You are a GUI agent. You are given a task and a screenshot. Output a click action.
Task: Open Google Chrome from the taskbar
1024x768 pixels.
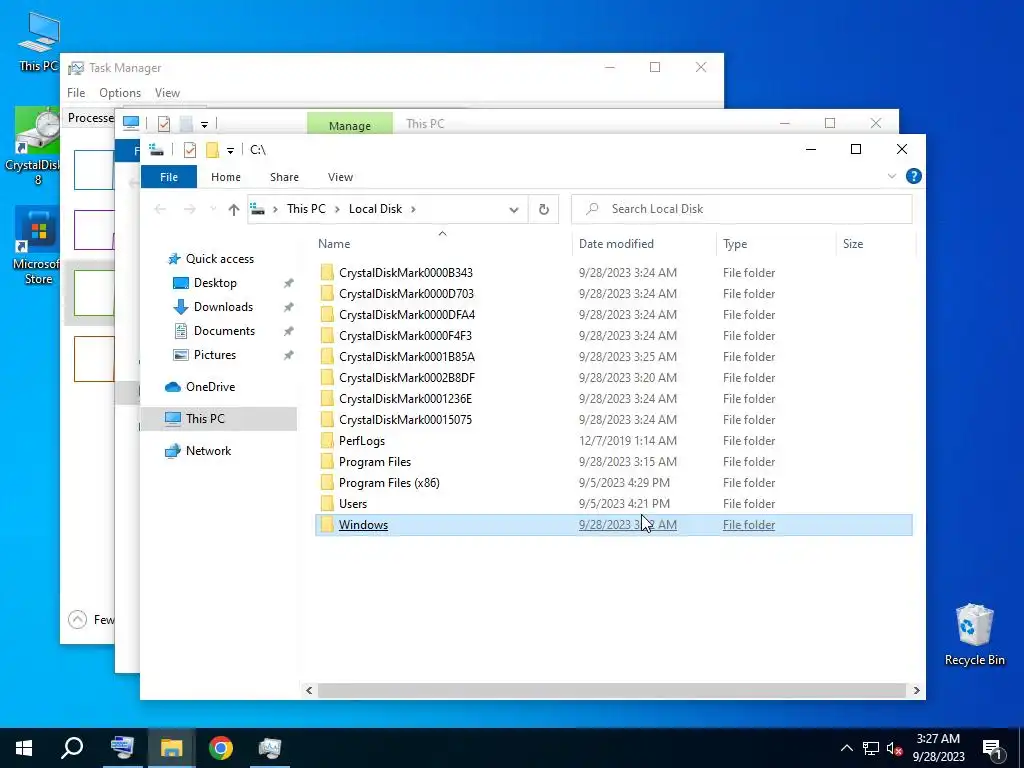point(221,748)
